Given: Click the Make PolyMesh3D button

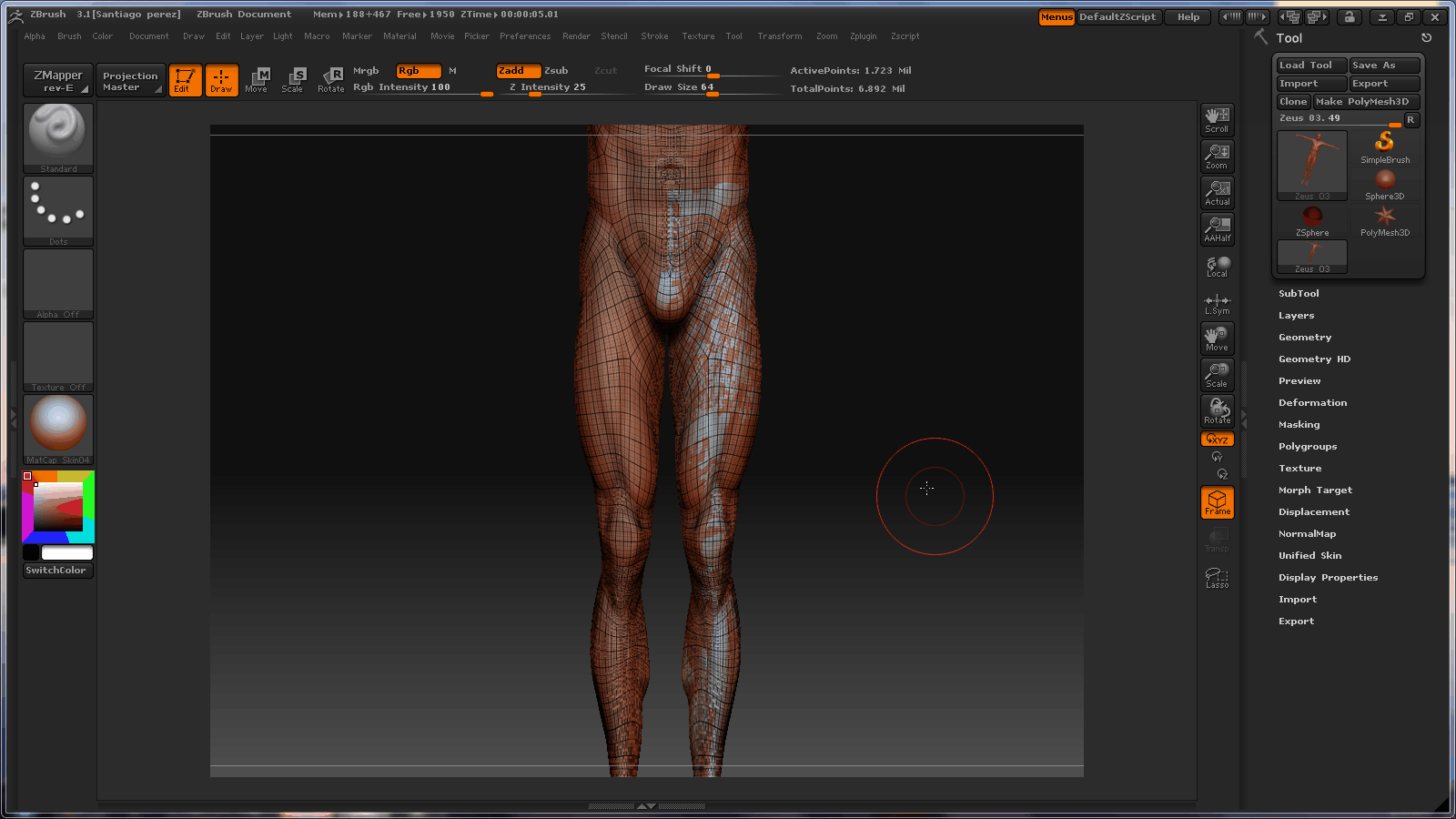Looking at the screenshot, I should point(1365,102).
